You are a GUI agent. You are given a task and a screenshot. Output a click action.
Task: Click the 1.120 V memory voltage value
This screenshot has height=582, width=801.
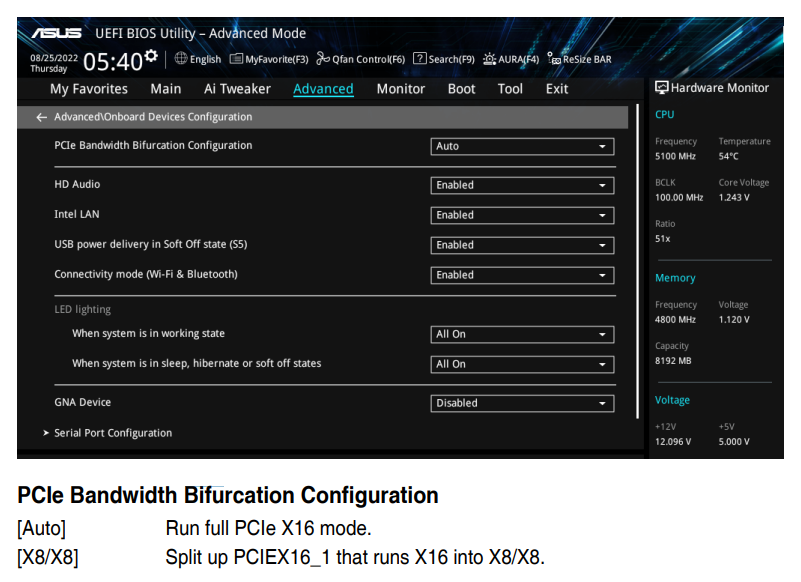click(734, 320)
